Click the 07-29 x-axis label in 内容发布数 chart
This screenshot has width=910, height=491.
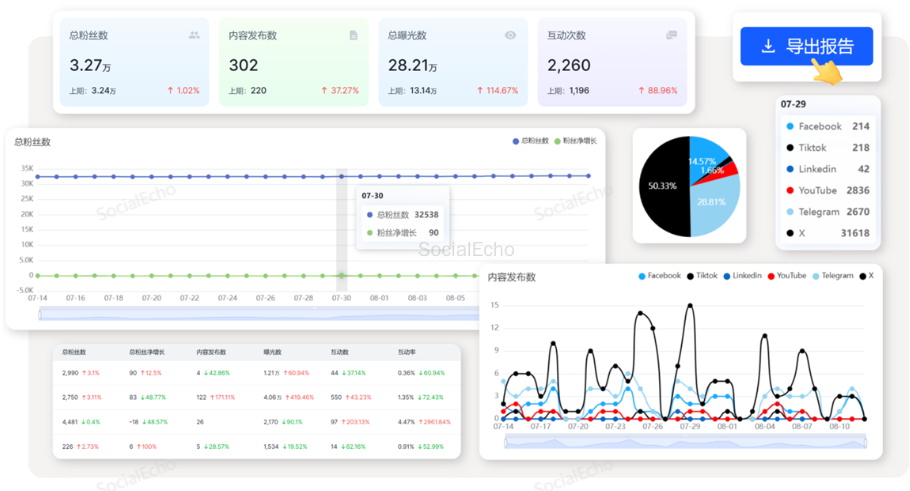pyautogui.click(x=689, y=427)
